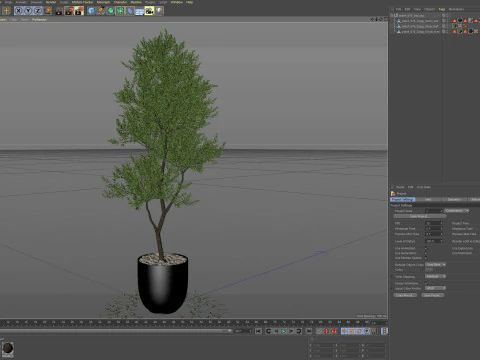
Task: Click the timeline preview range slider
Action: click(115, 331)
